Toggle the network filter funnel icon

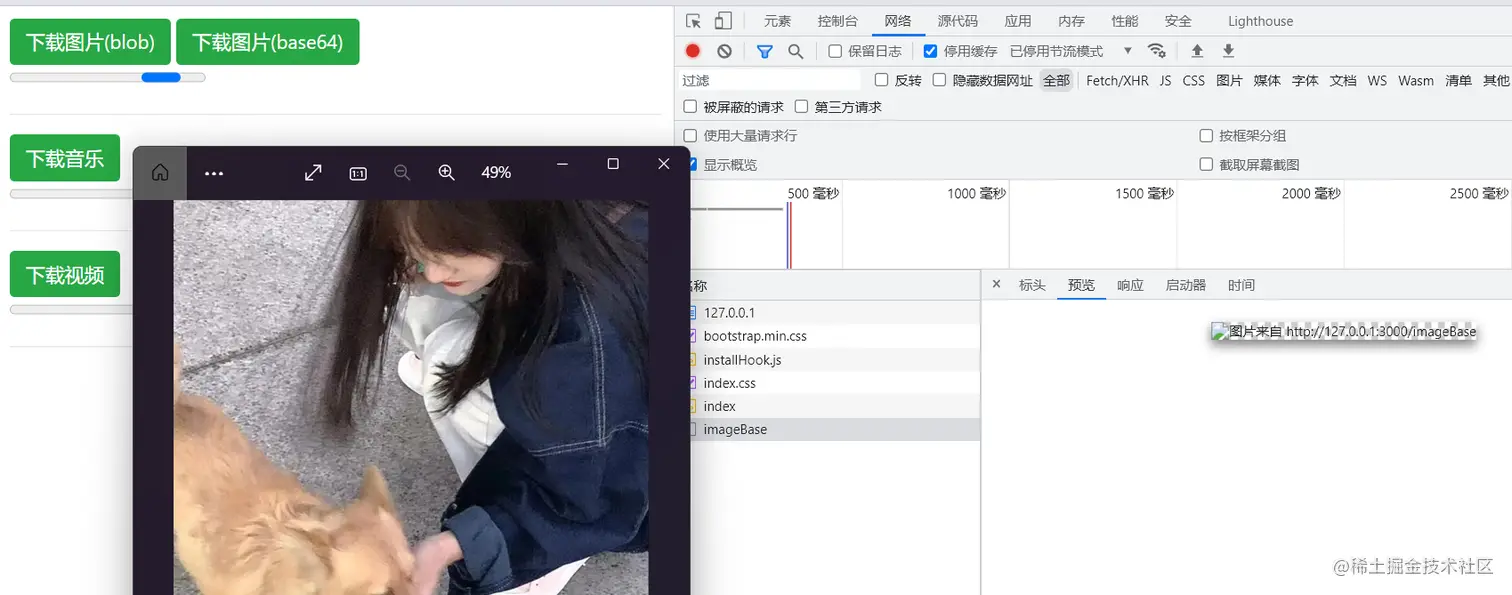pos(765,51)
